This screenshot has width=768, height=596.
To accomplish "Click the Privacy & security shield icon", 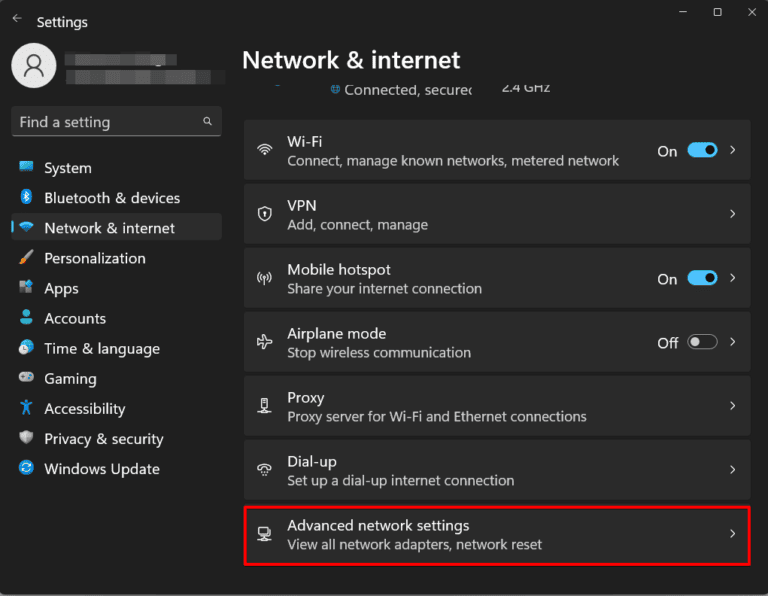I will pos(26,438).
